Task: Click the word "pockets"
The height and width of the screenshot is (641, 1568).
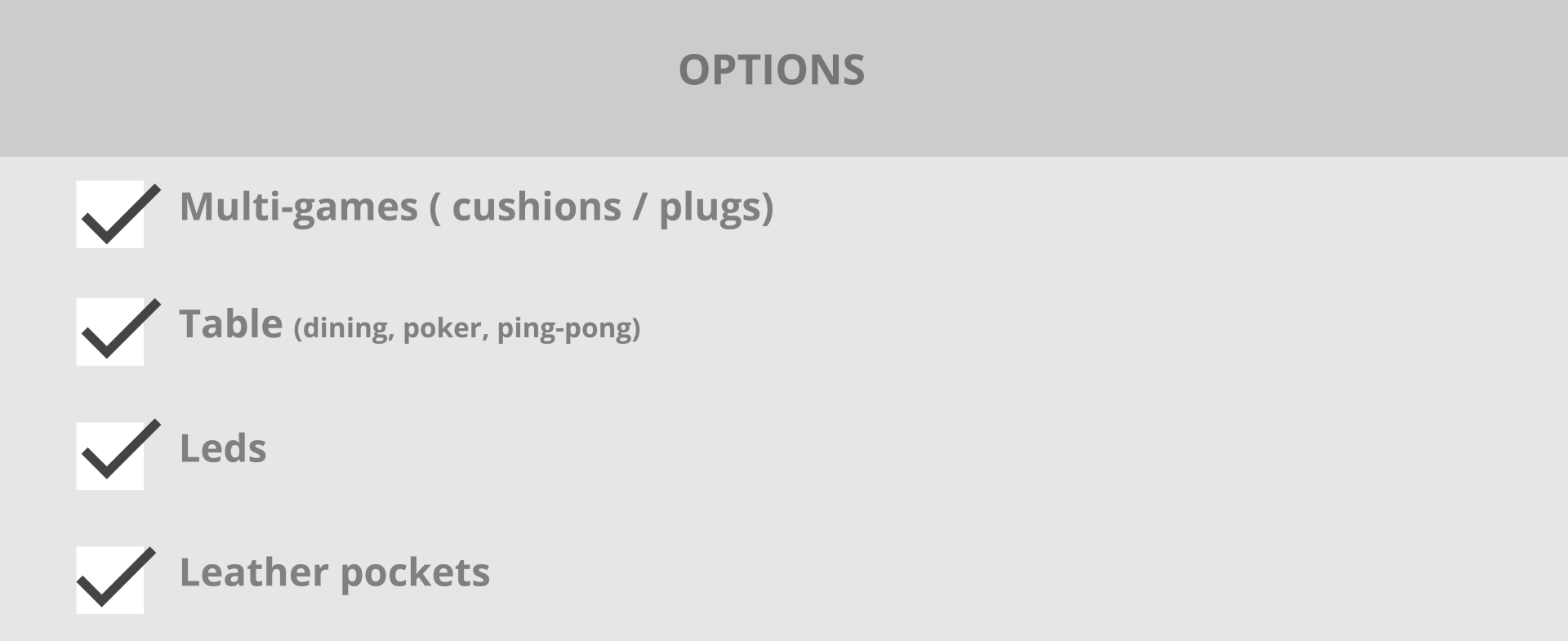Action: click(415, 574)
